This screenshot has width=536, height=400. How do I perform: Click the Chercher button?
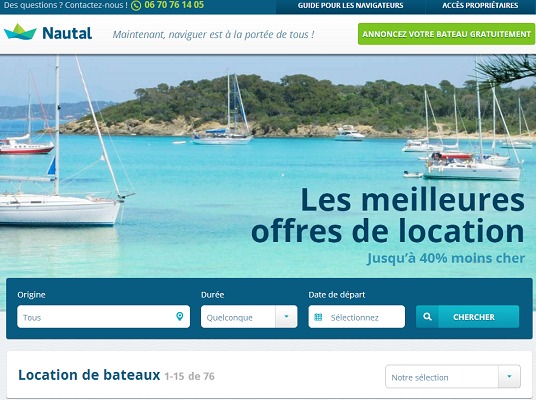click(x=468, y=317)
